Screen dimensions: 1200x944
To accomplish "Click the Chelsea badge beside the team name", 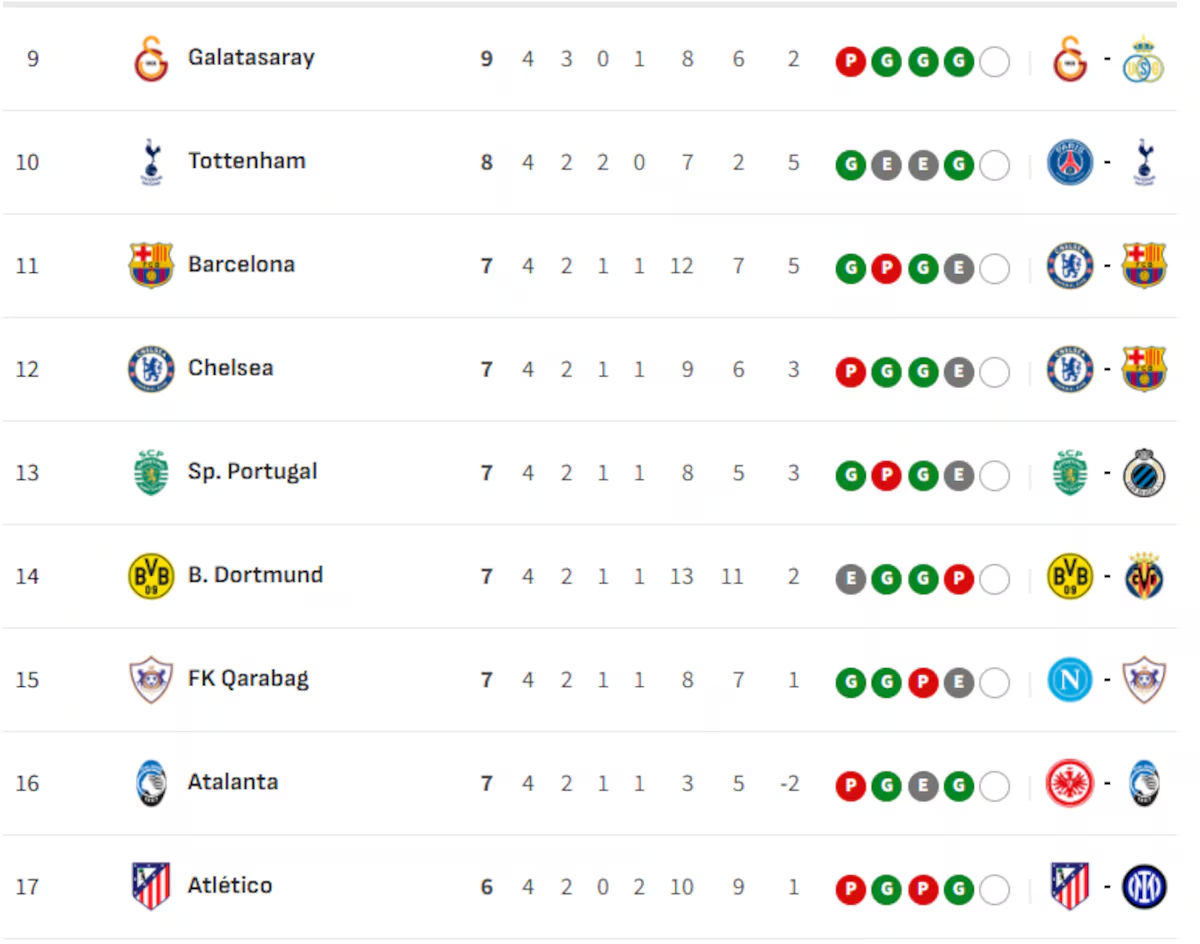I will (151, 369).
